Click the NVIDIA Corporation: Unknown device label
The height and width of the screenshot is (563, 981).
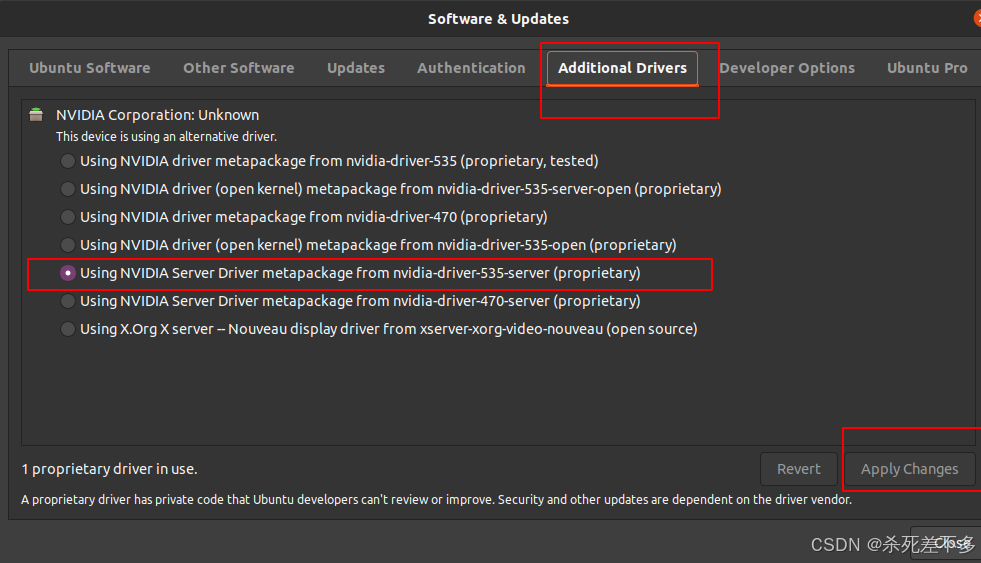click(x=158, y=115)
